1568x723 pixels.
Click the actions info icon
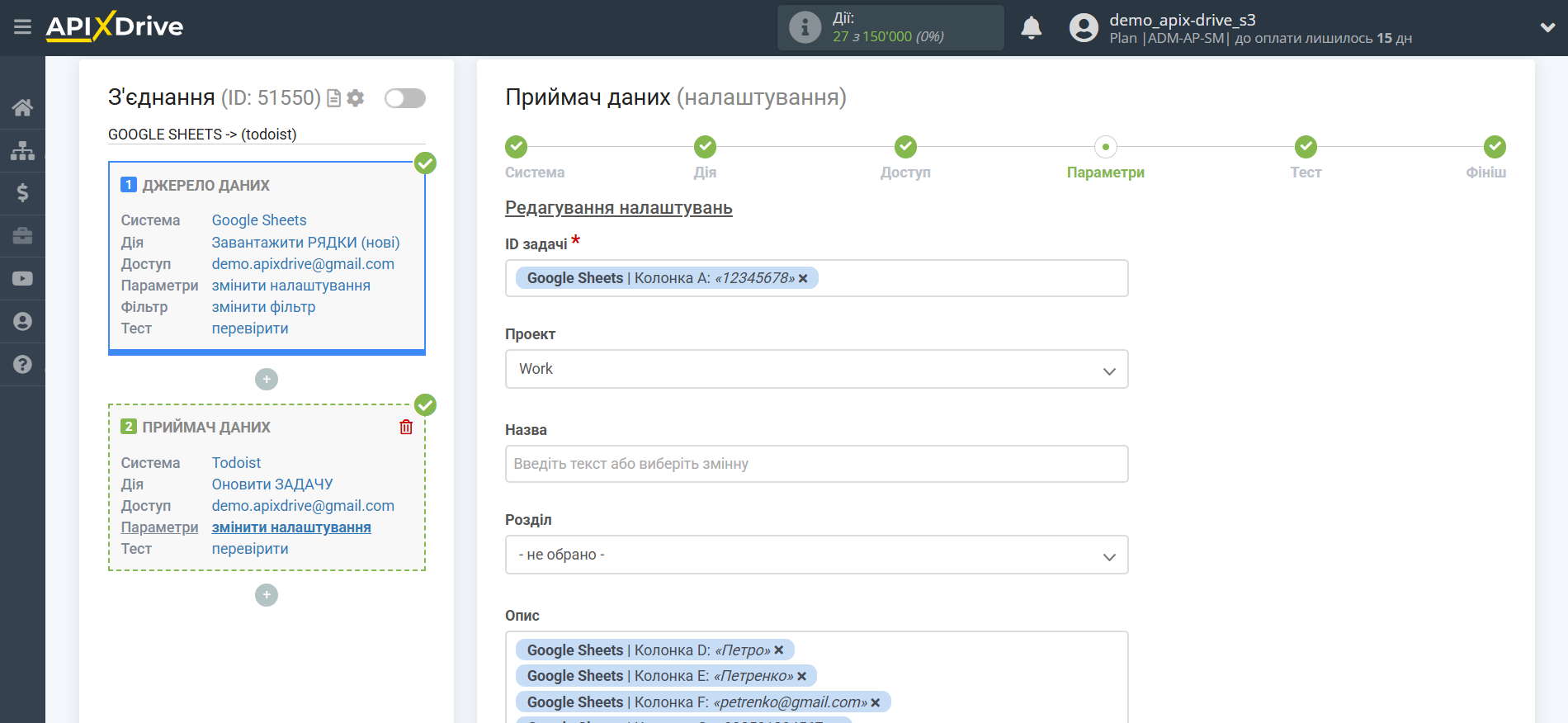(x=805, y=27)
